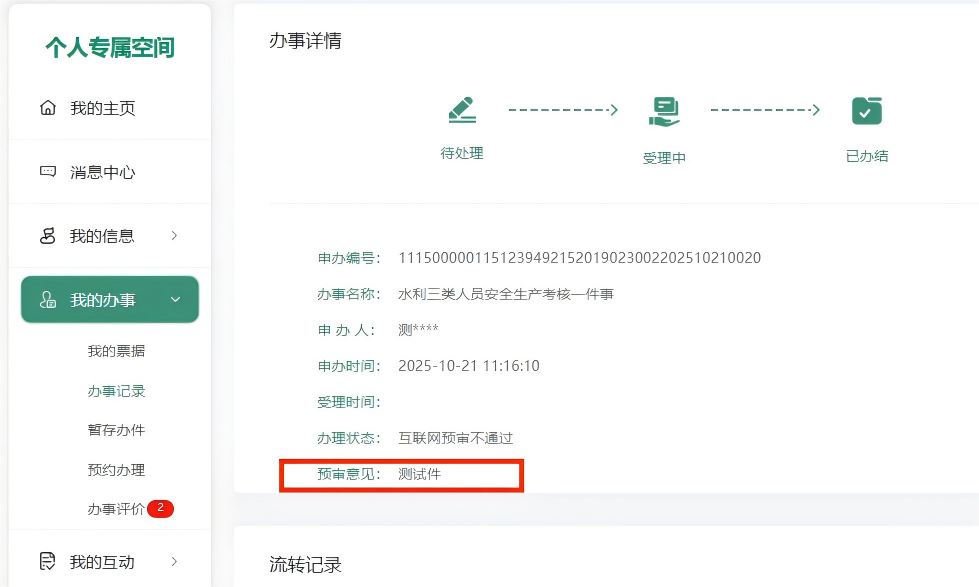
Task: Expand the 我的信息 chevron arrow
Action: [x=174, y=236]
